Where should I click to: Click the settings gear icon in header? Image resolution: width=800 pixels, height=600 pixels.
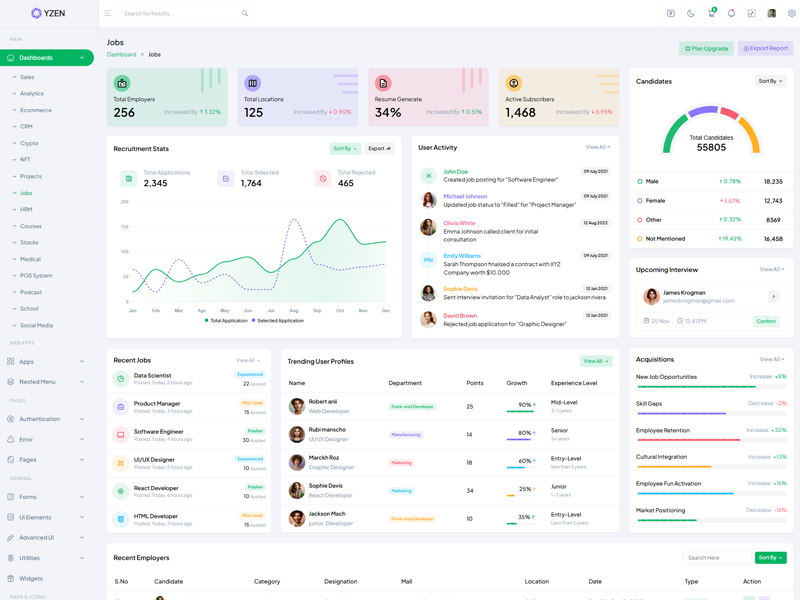(792, 13)
